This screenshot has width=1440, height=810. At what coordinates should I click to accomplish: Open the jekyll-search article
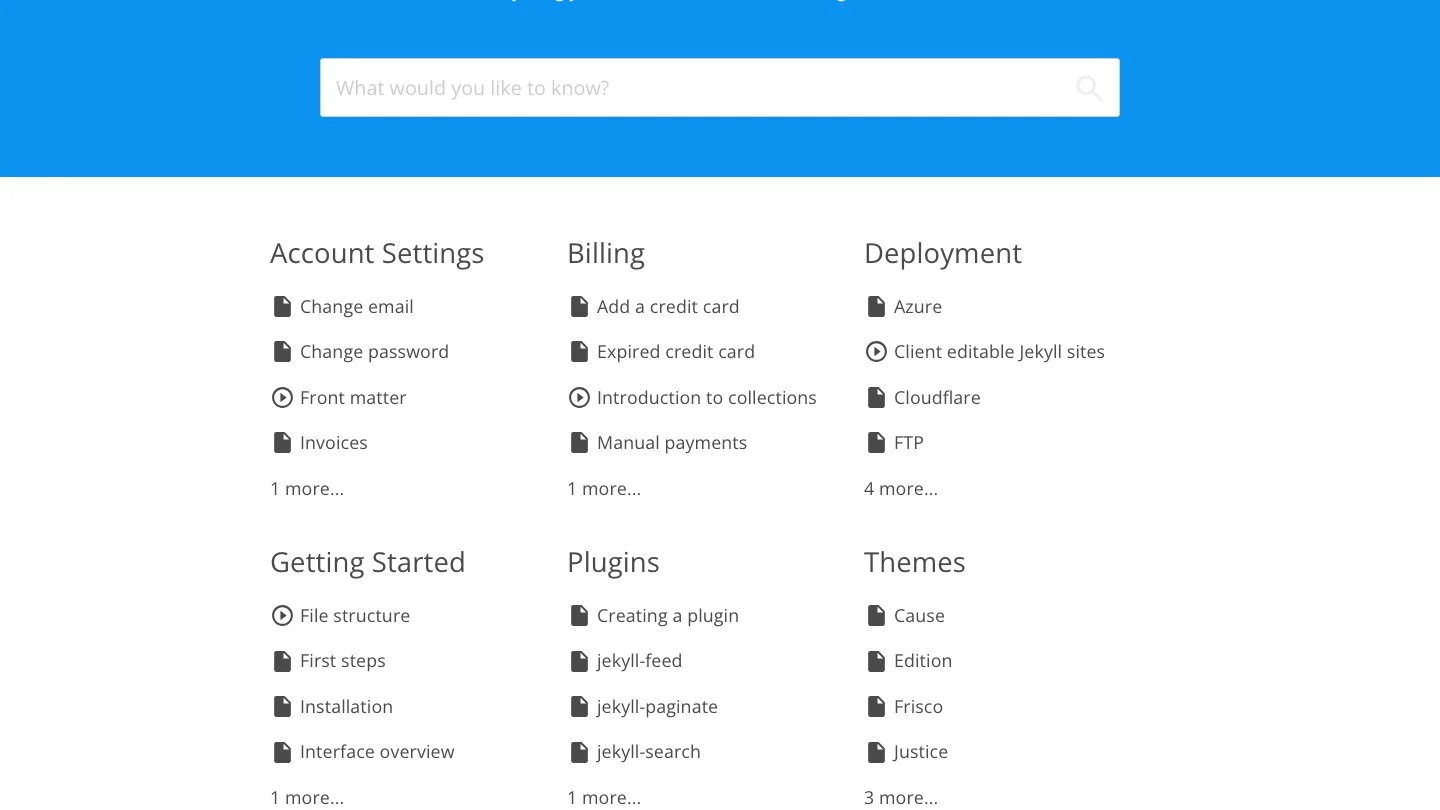pos(649,752)
